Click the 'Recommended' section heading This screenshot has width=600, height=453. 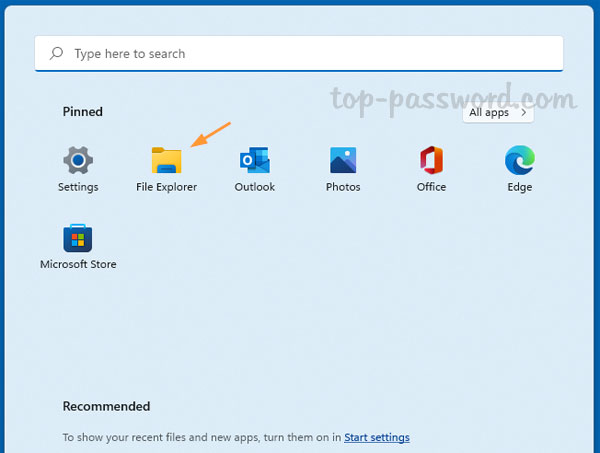click(106, 406)
